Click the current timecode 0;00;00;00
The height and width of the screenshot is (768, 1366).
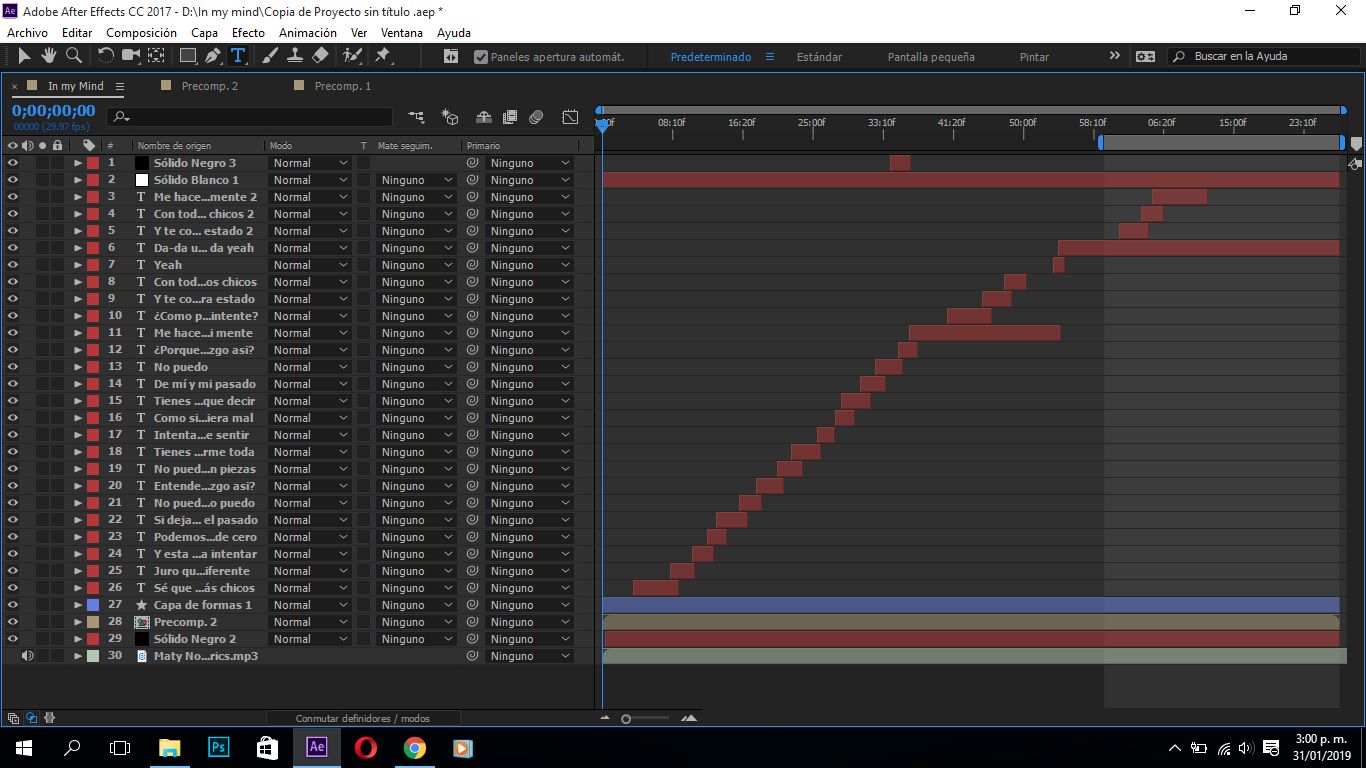coord(54,111)
